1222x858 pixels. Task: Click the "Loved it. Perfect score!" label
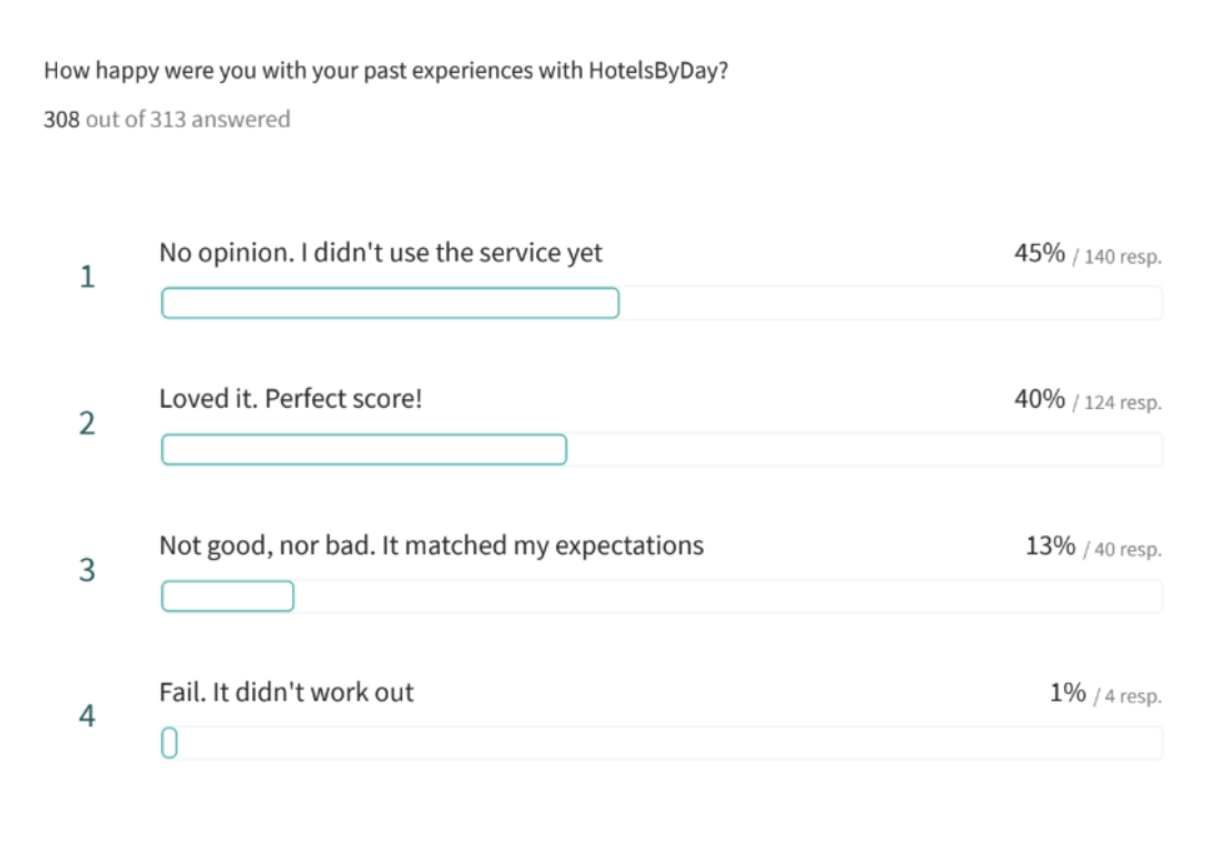coord(291,399)
